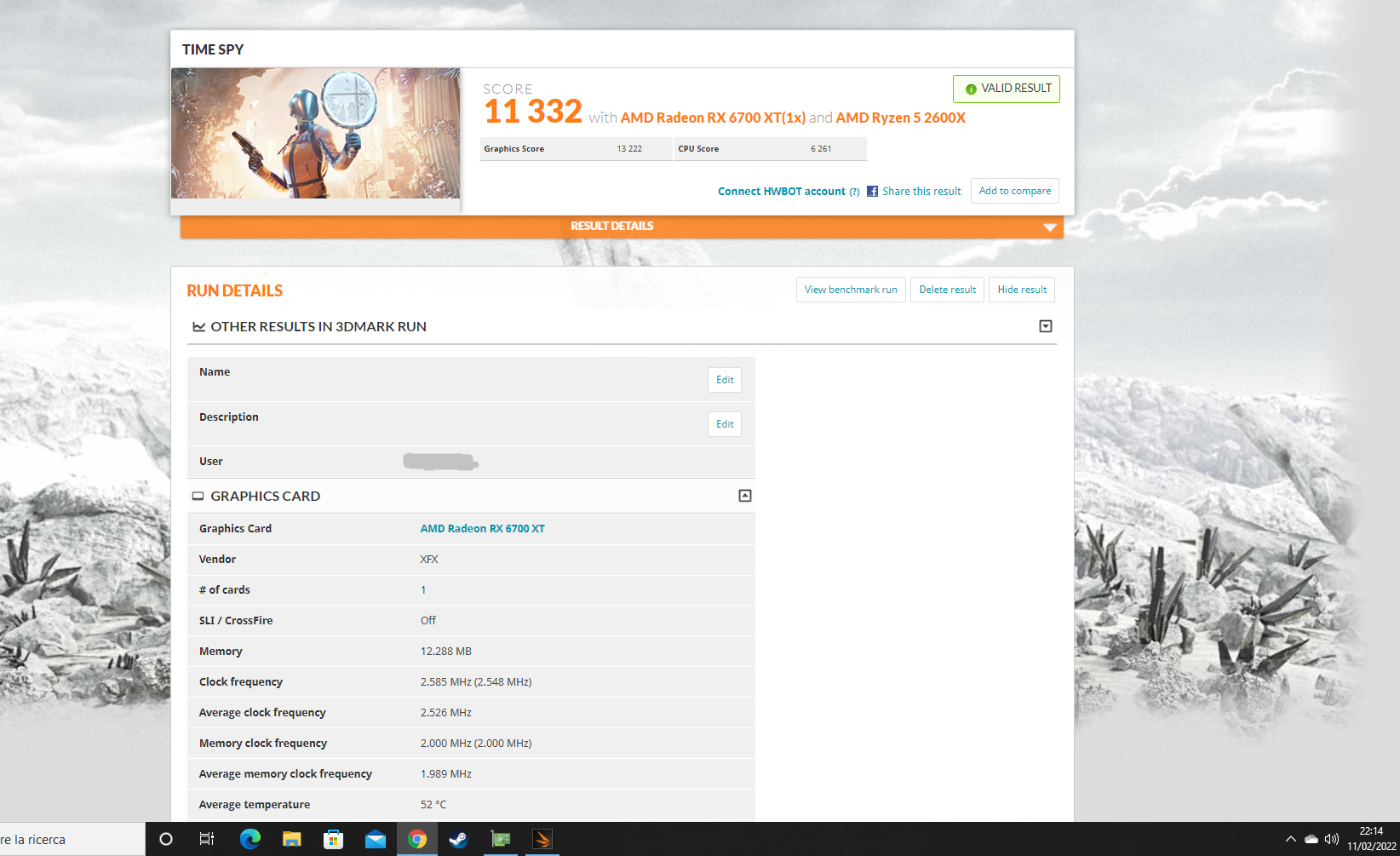Open AMD Radeon RX 6700 XT graphics card link

482,529
